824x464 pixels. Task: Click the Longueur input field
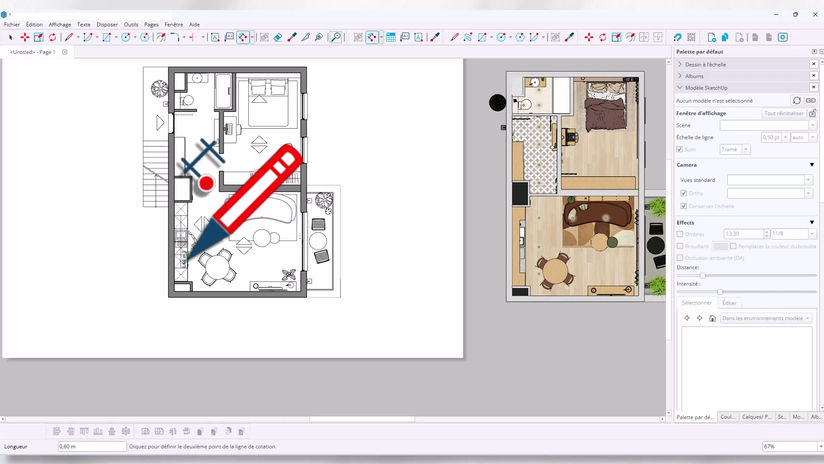click(92, 446)
